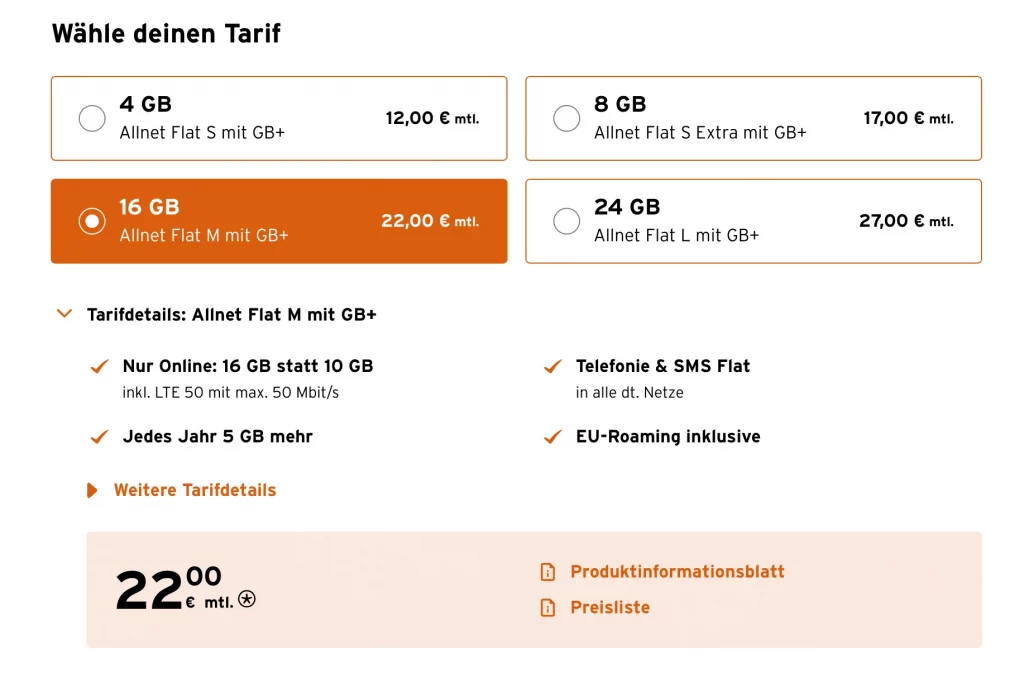
Task: Select the 8 GB Allnet Flat S Extra radio
Action: coord(566,118)
